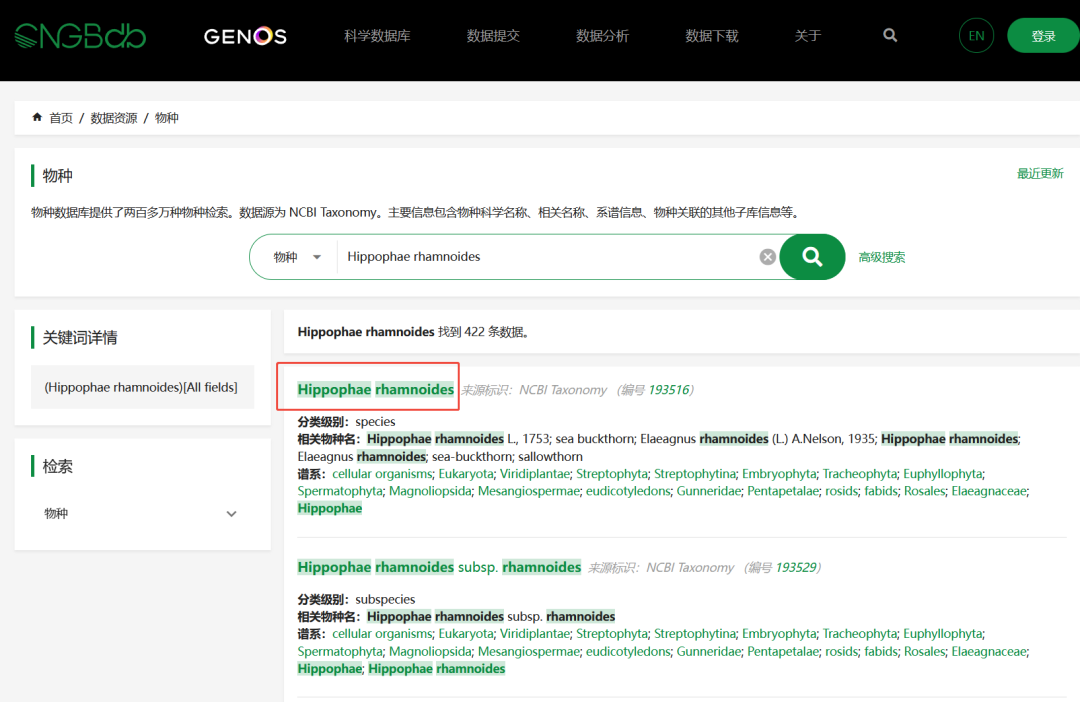Open Euphyllophyta in first result lineage
This screenshot has height=702, width=1080.
[x=943, y=474]
